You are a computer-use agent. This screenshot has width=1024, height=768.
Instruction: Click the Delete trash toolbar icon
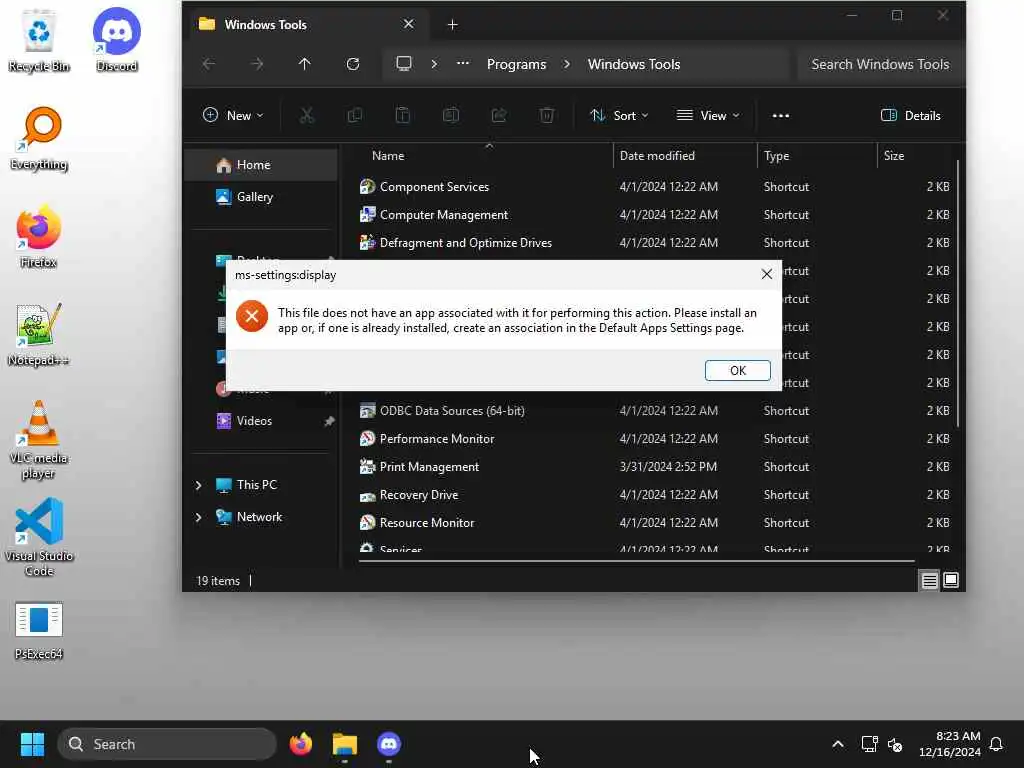547,116
